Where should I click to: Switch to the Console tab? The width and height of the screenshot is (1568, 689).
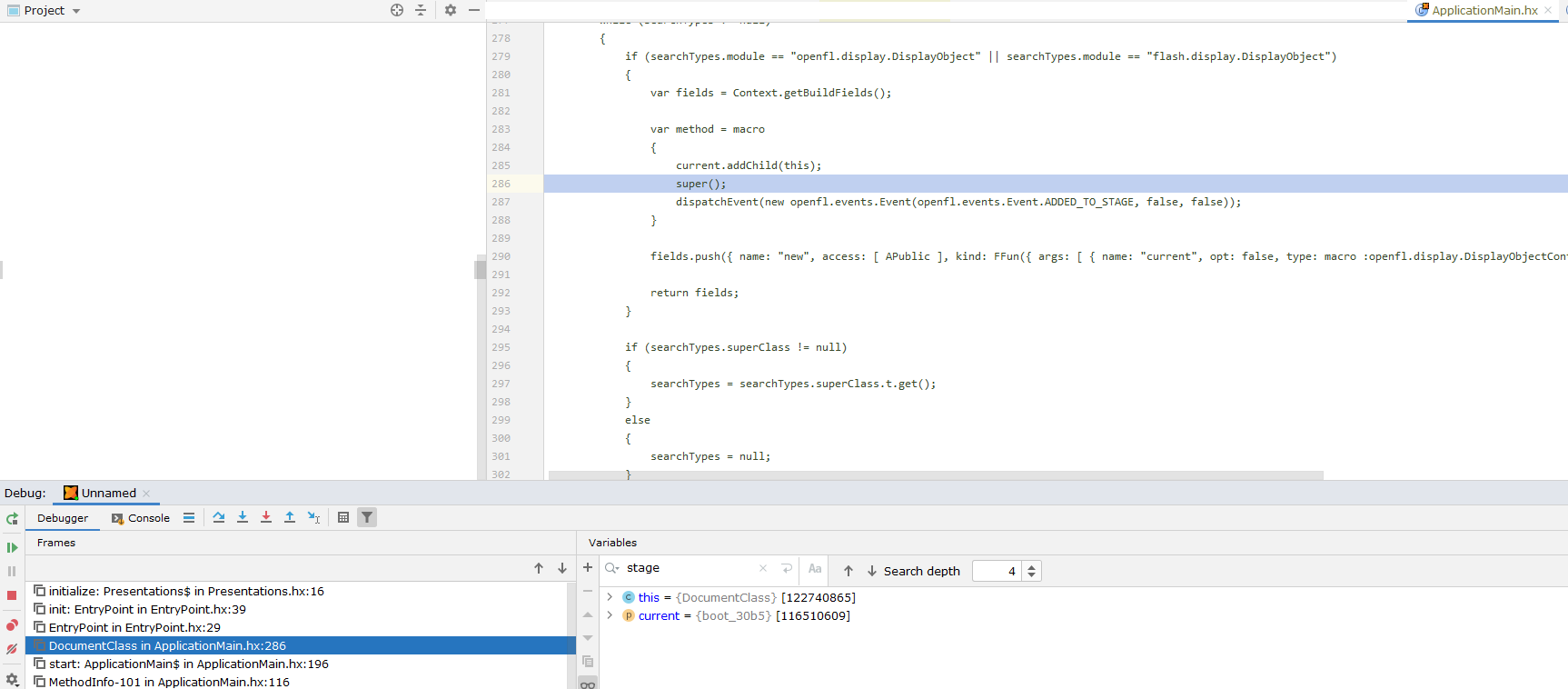coord(141,518)
